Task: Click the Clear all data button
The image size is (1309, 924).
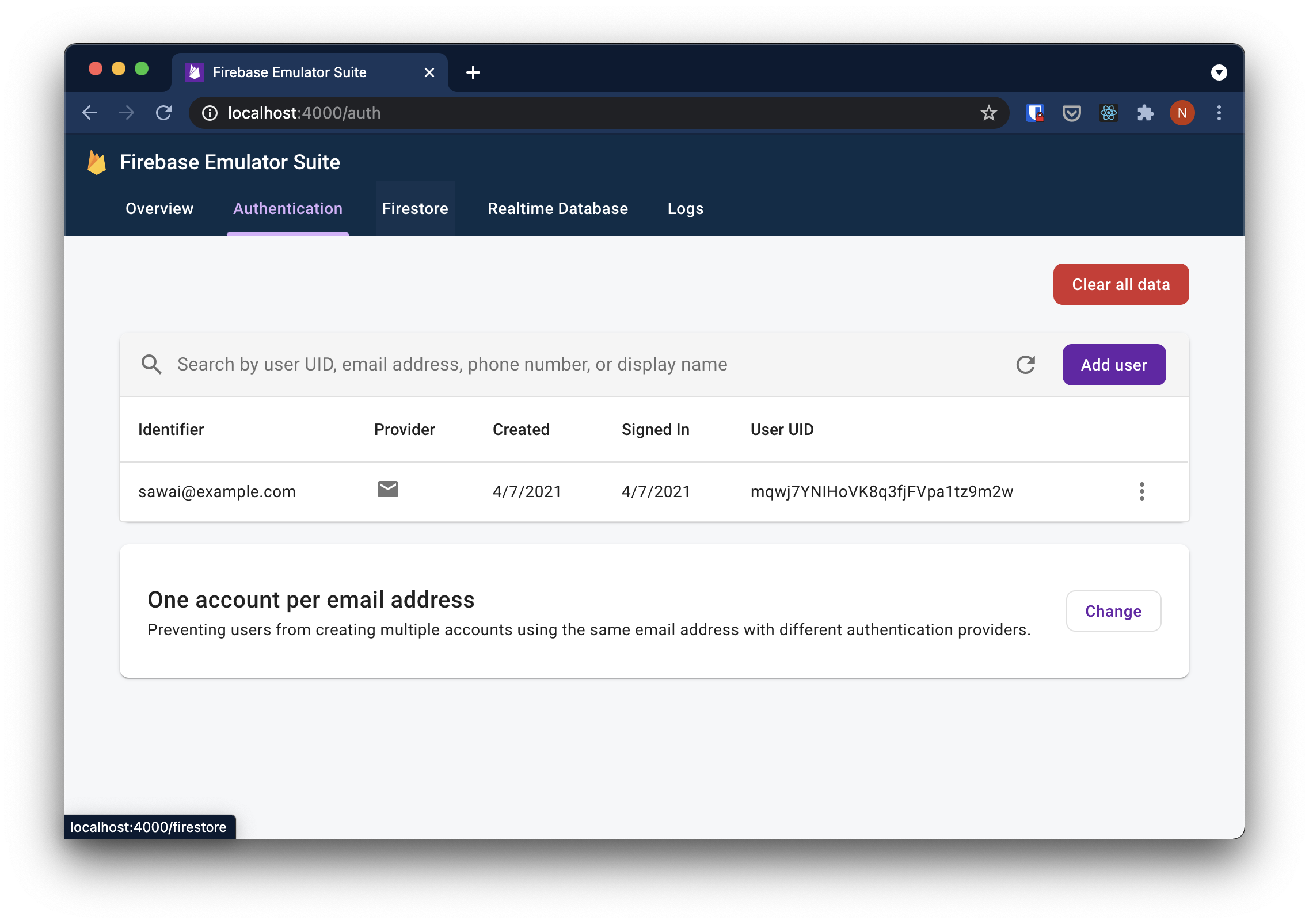Action: click(1118, 284)
